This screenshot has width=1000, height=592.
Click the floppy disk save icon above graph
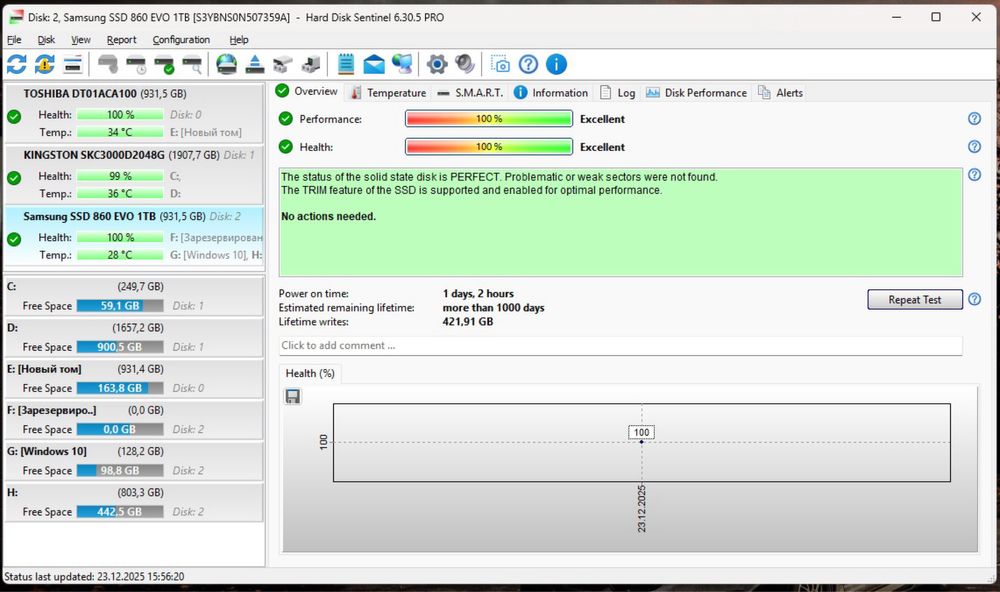point(293,397)
